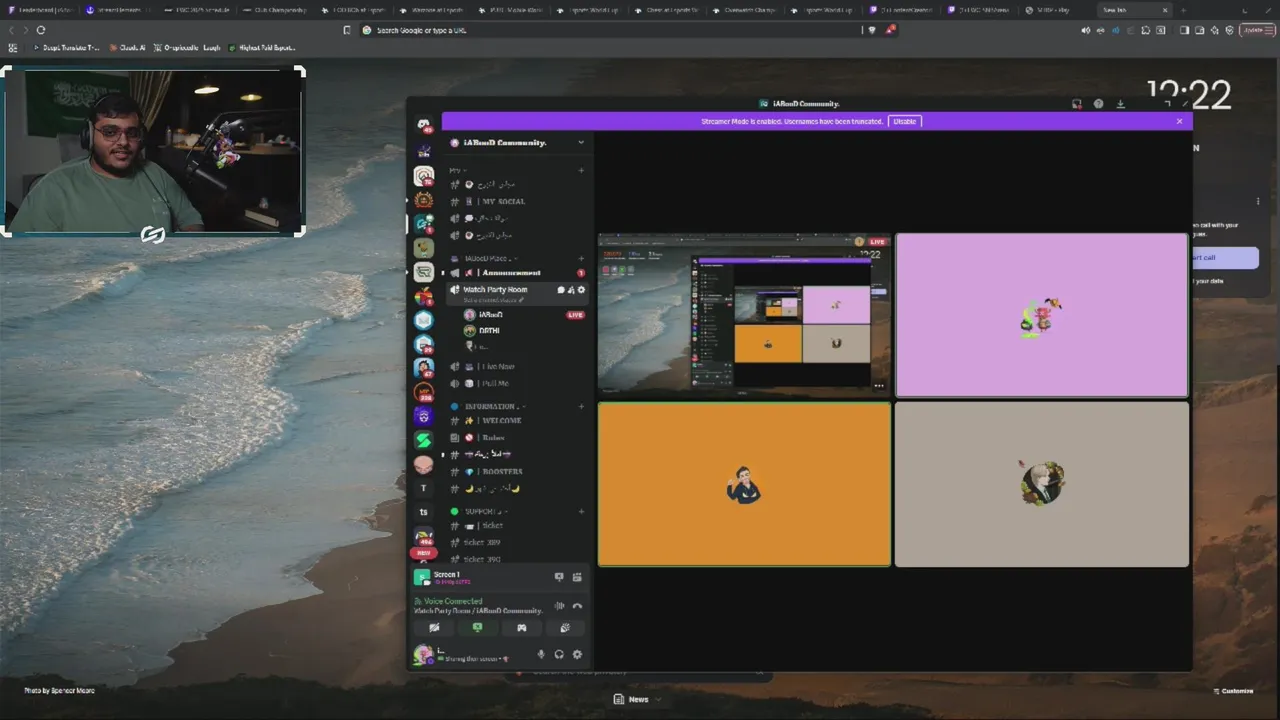Open the MY SOCIAL channel

tap(517, 201)
